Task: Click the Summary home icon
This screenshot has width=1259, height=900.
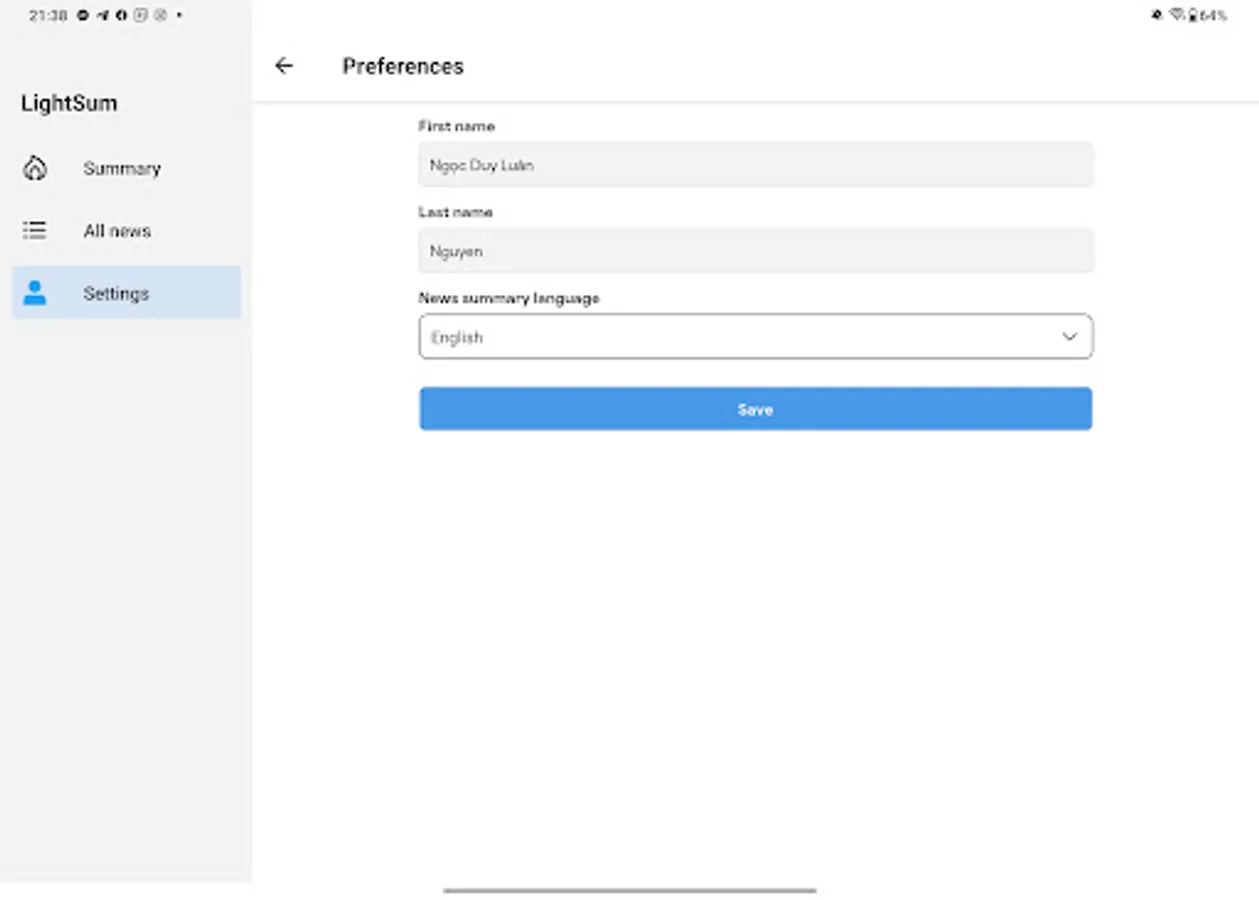Action: coord(35,168)
